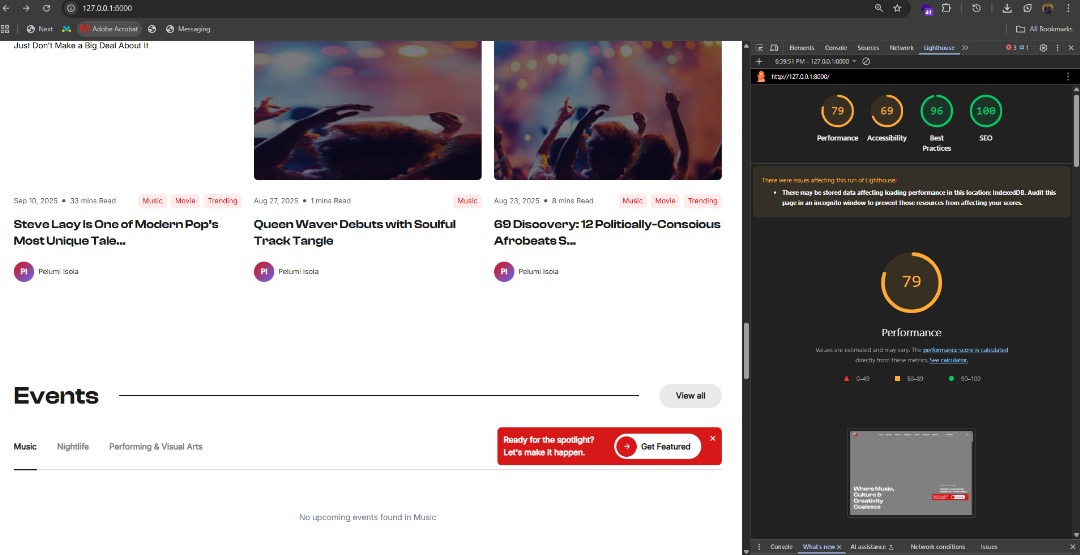
Task: Bookmark this page with the star icon
Action: [x=897, y=8]
